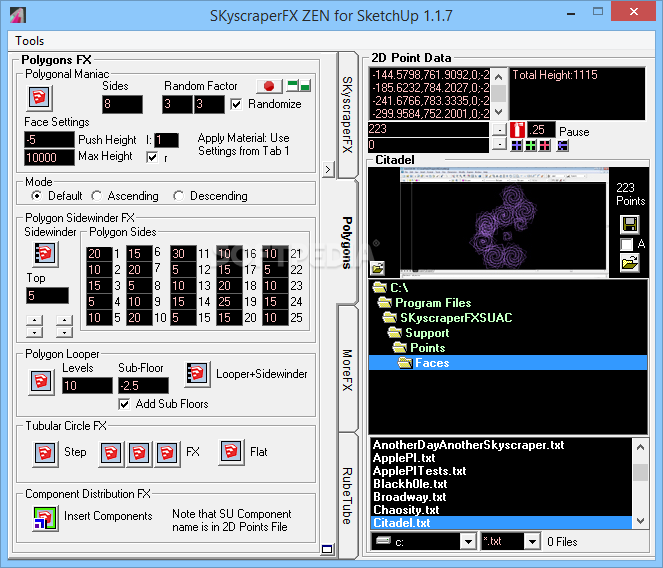Image resolution: width=663 pixels, height=568 pixels.
Task: Click the dash button next to 223 field
Action: coord(499,130)
